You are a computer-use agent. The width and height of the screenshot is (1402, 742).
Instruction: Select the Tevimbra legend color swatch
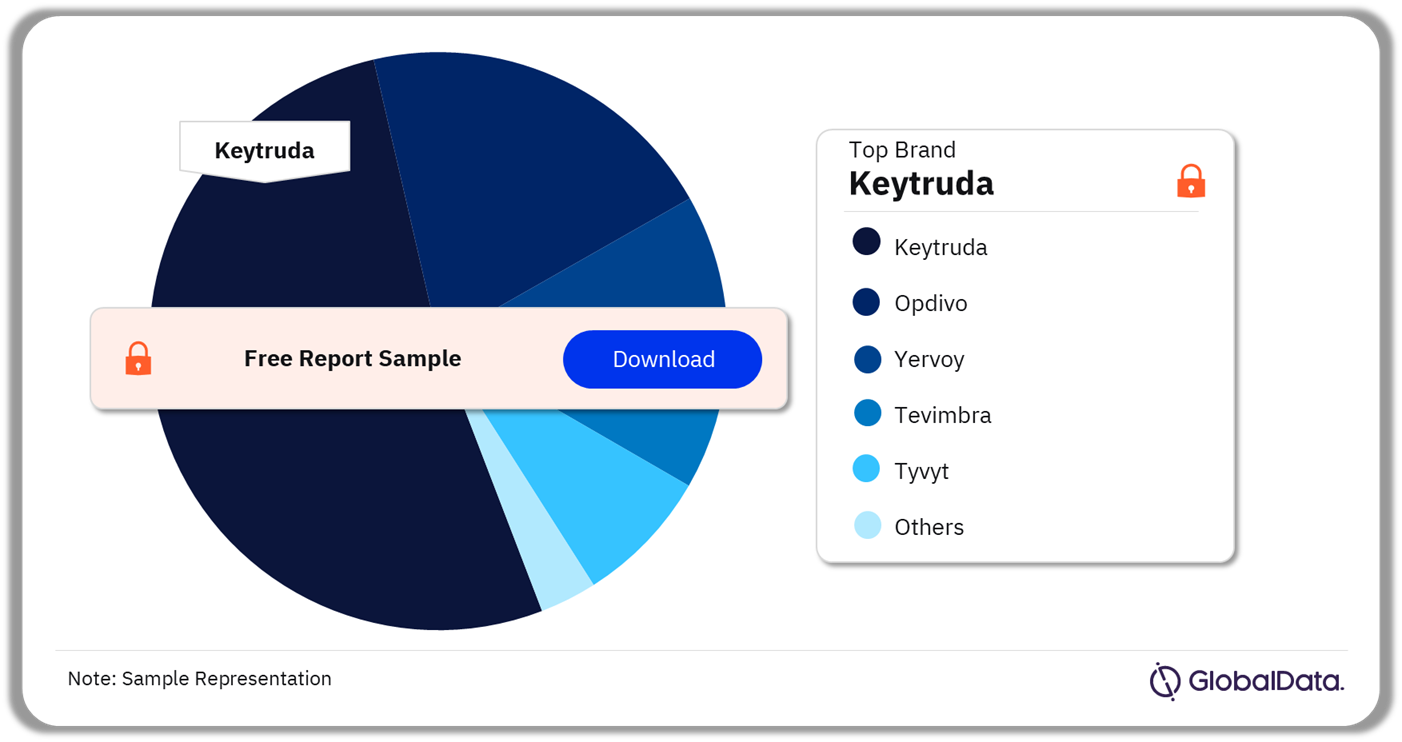point(867,413)
